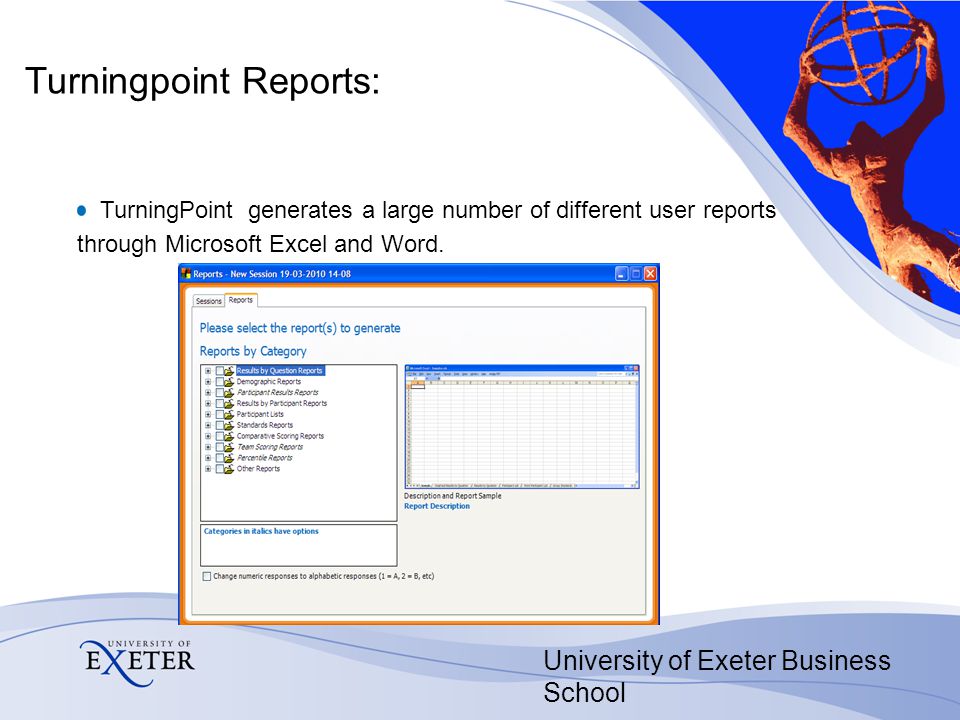Click the University of Exeter logo
This screenshot has height=720, width=960.
[138, 663]
